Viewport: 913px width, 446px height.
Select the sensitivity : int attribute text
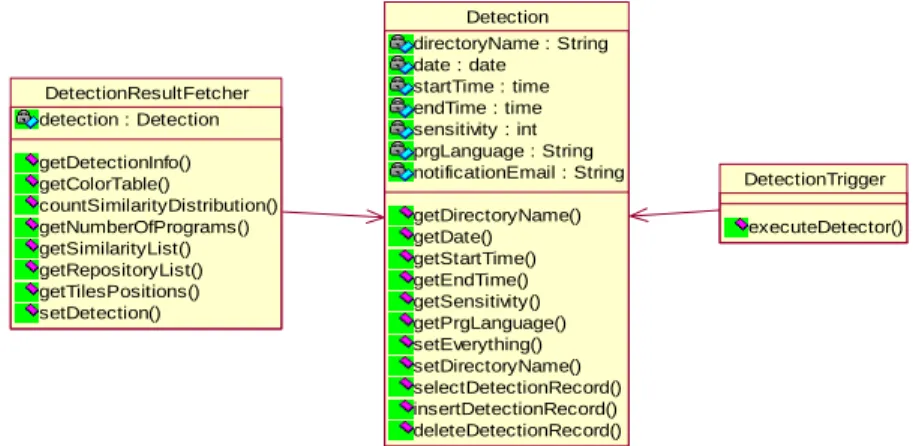click(476, 130)
